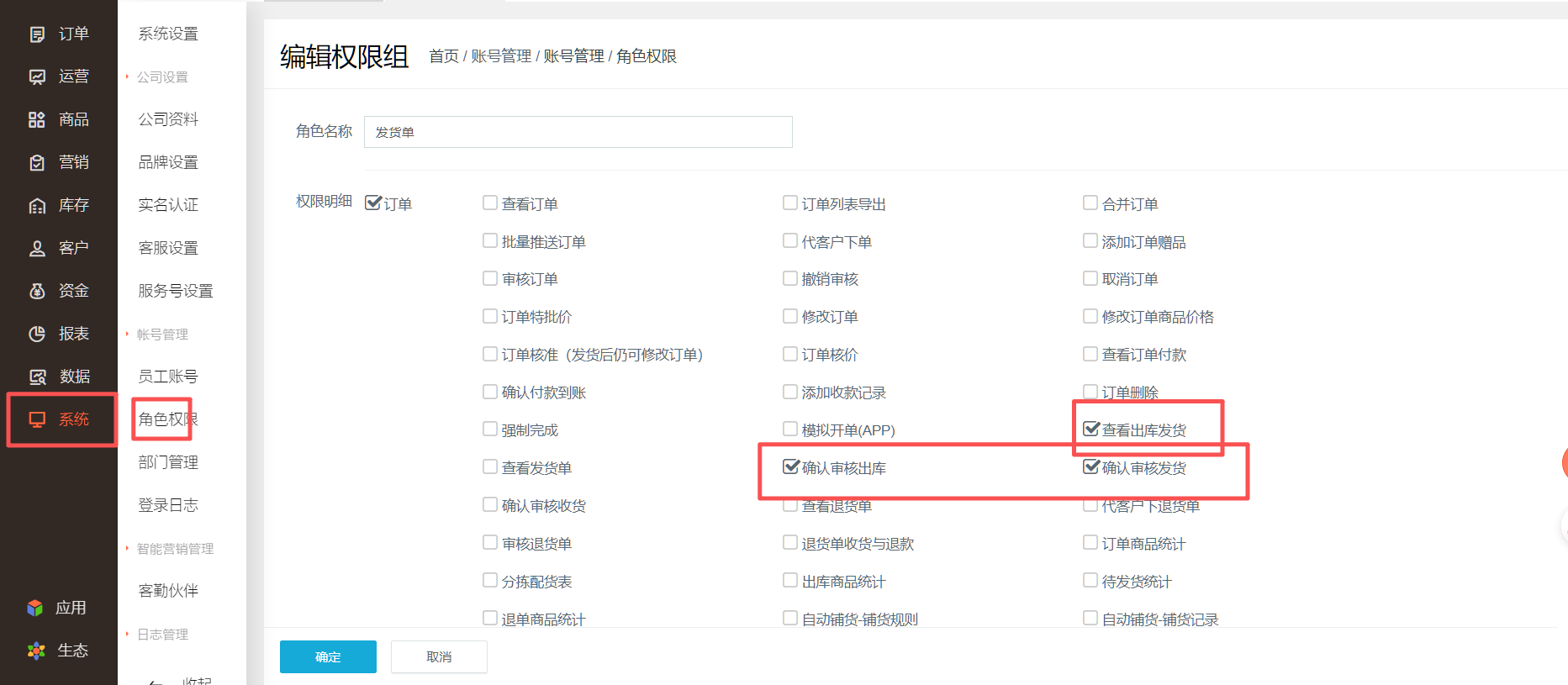Screen dimensions: 1568x685
Task: Open 服务号设置 menu link
Action: (176, 291)
